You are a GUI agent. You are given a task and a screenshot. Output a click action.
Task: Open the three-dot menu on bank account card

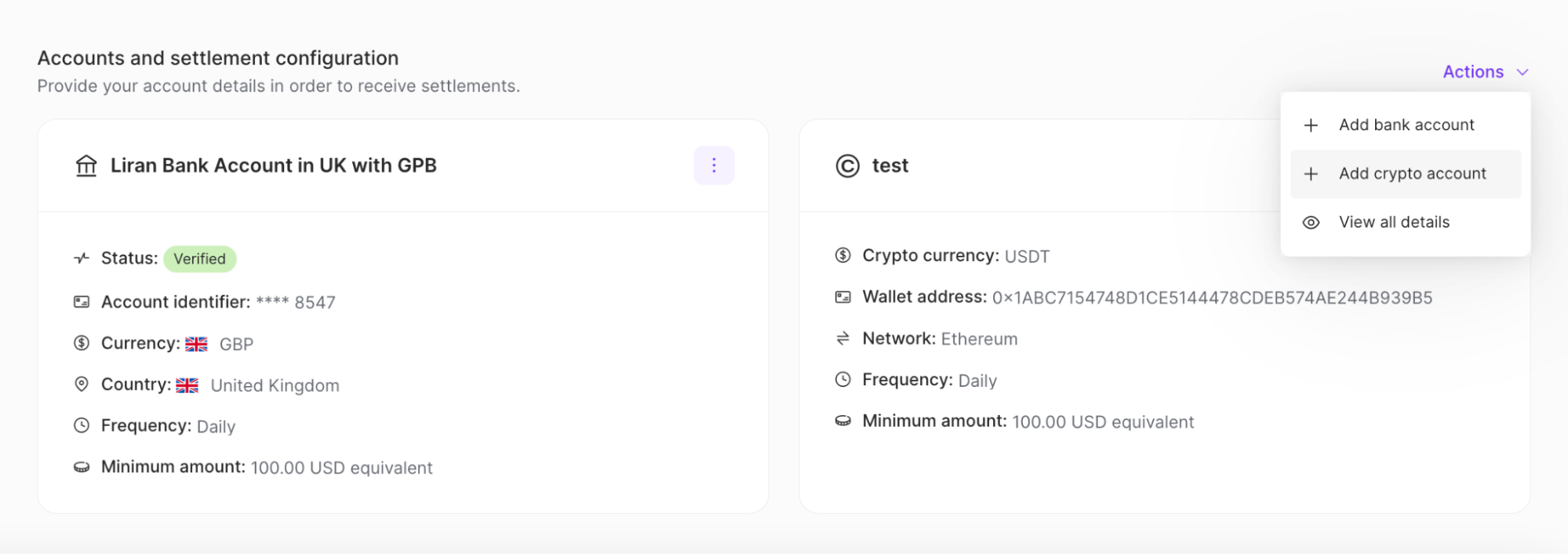pos(713,166)
